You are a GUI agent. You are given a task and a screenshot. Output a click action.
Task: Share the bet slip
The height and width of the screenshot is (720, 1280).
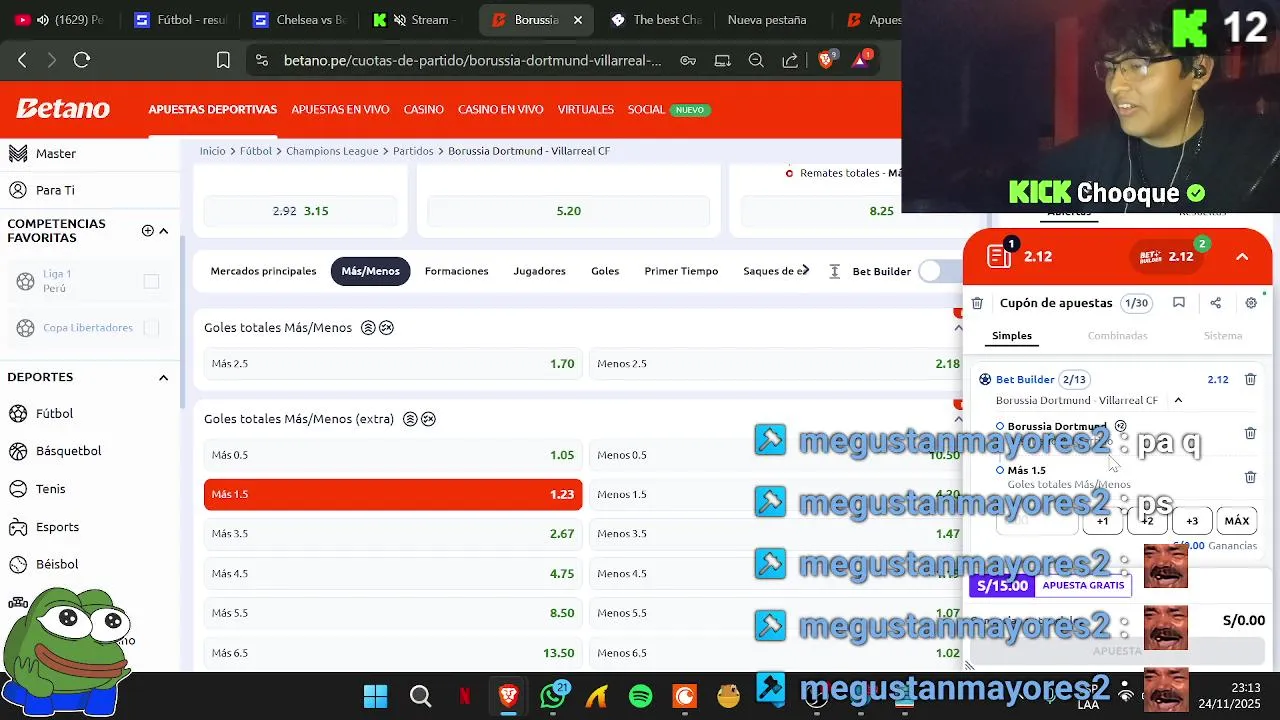(1215, 303)
